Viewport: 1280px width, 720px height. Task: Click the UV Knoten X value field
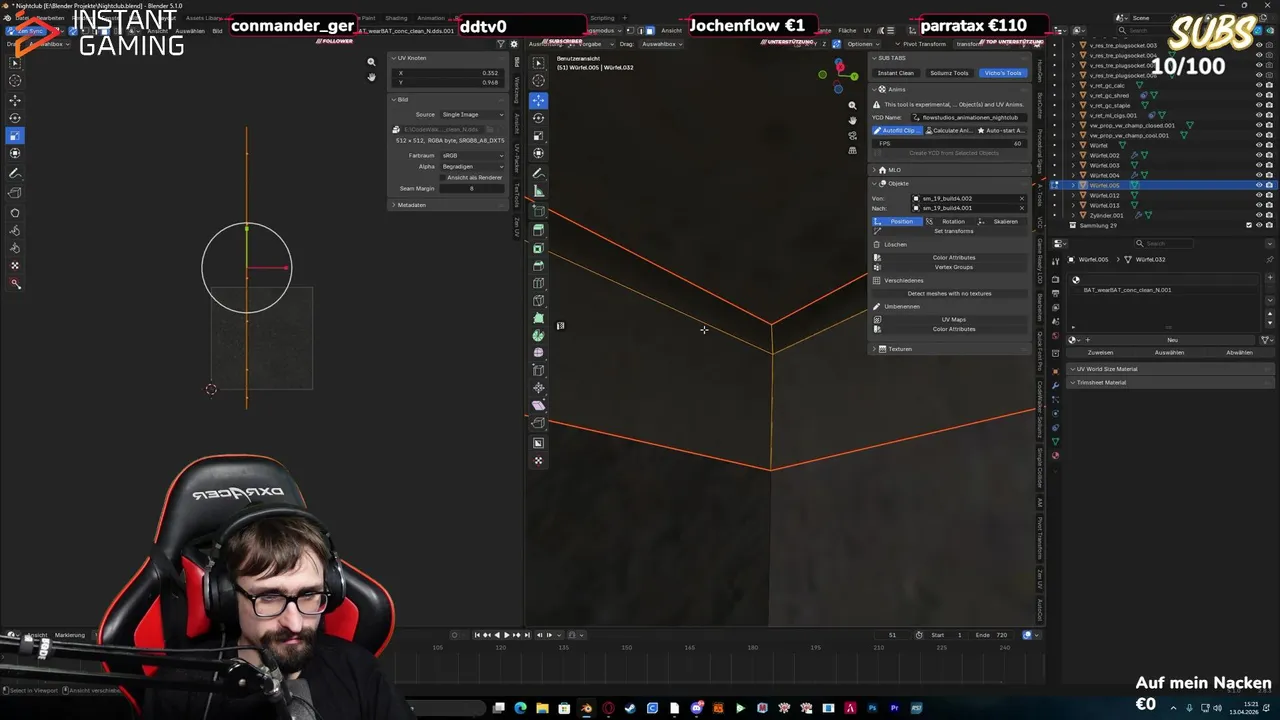448,73
